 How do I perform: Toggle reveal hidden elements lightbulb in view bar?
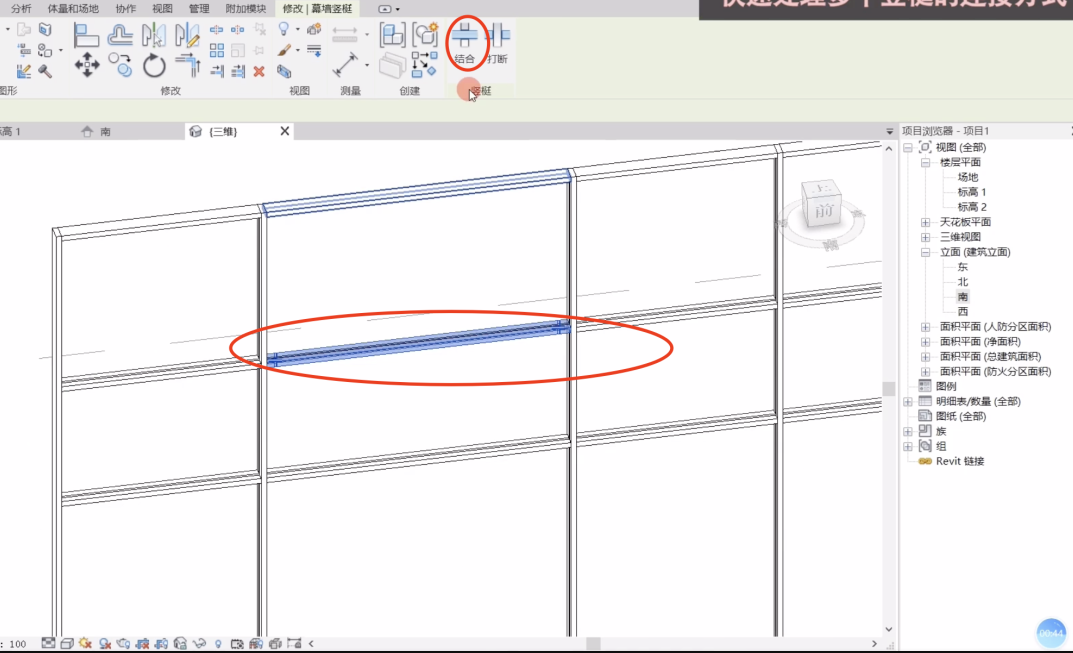(x=218, y=643)
